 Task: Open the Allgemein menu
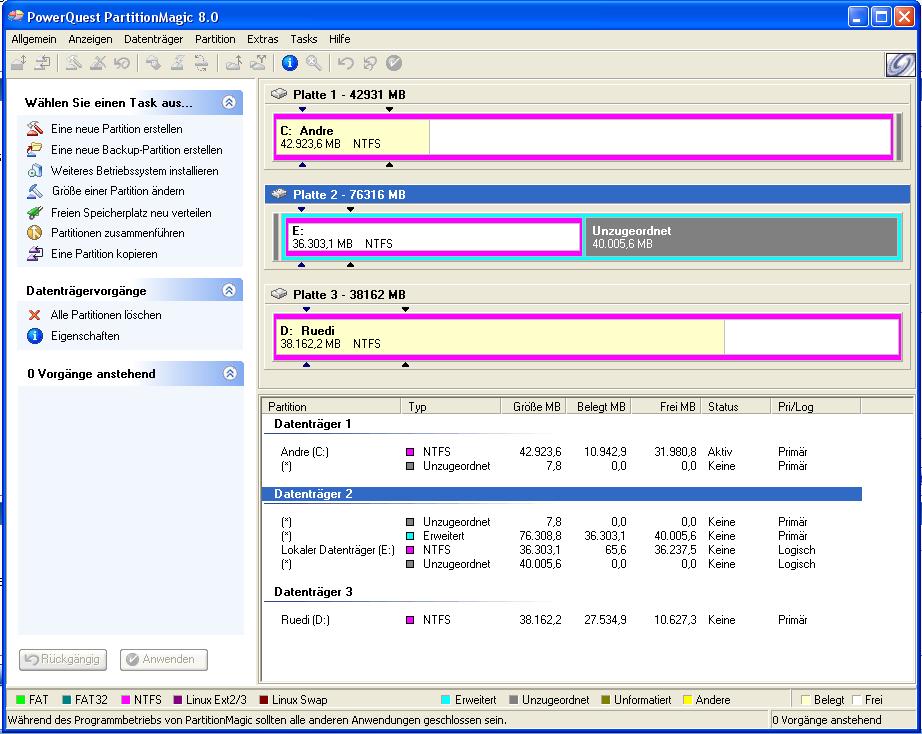coord(34,39)
